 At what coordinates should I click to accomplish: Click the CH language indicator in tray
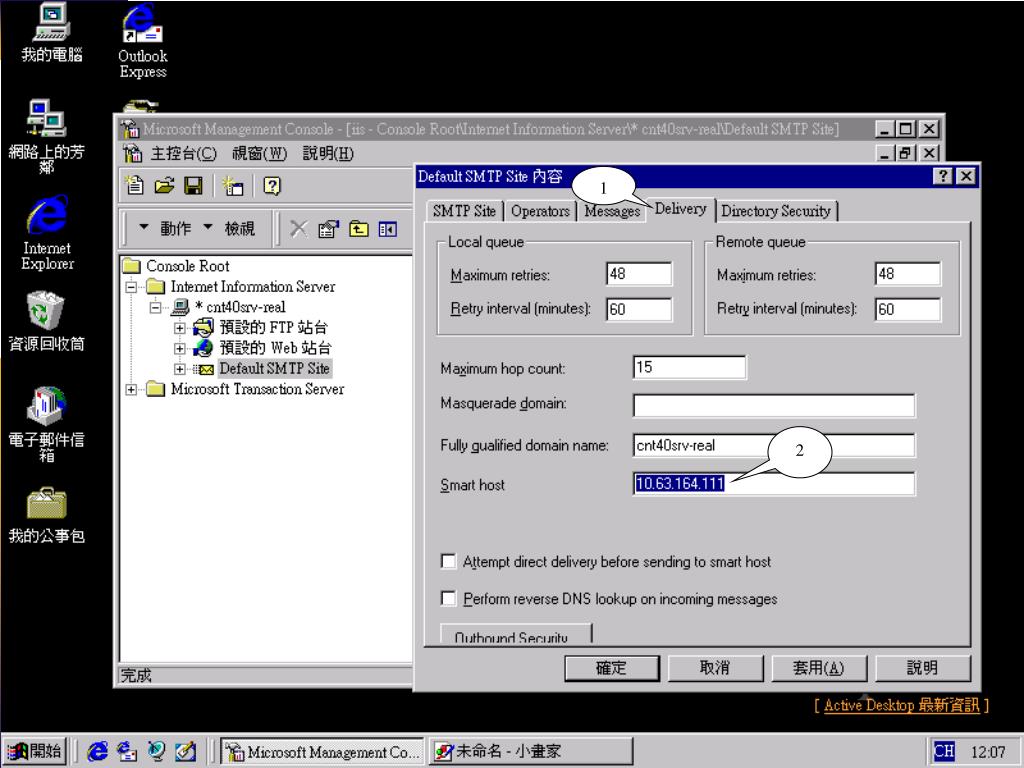pyautogui.click(x=944, y=751)
